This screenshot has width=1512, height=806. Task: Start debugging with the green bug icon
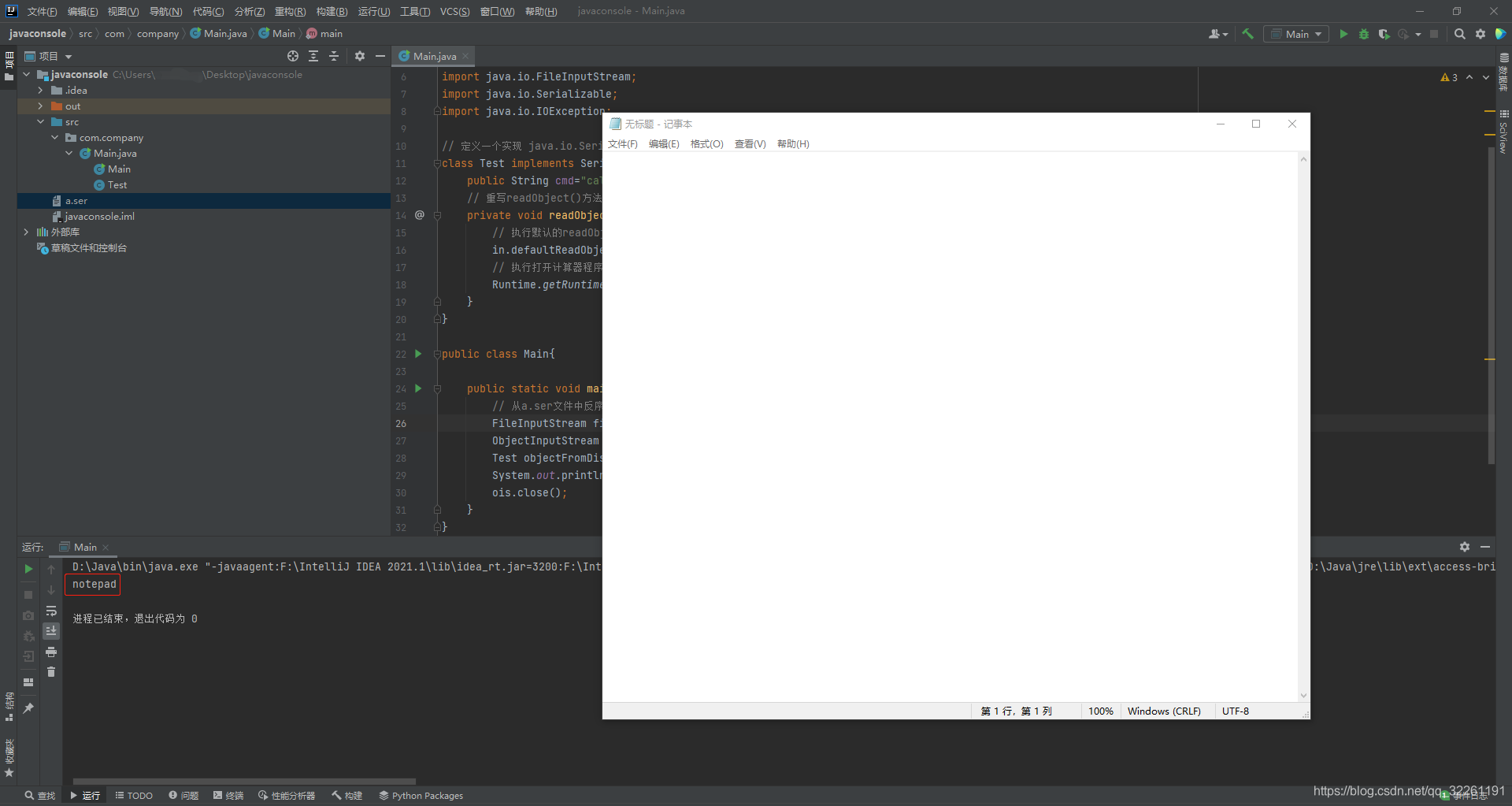tap(1364, 34)
